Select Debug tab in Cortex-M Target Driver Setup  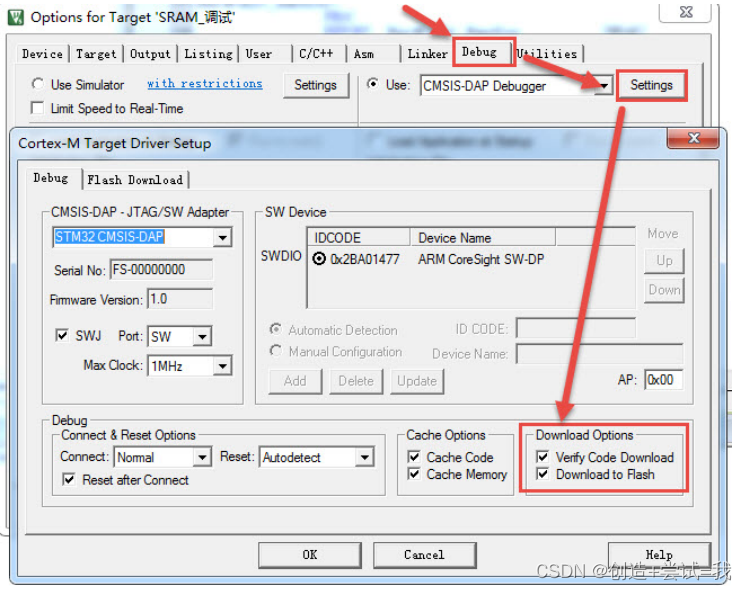click(50, 178)
